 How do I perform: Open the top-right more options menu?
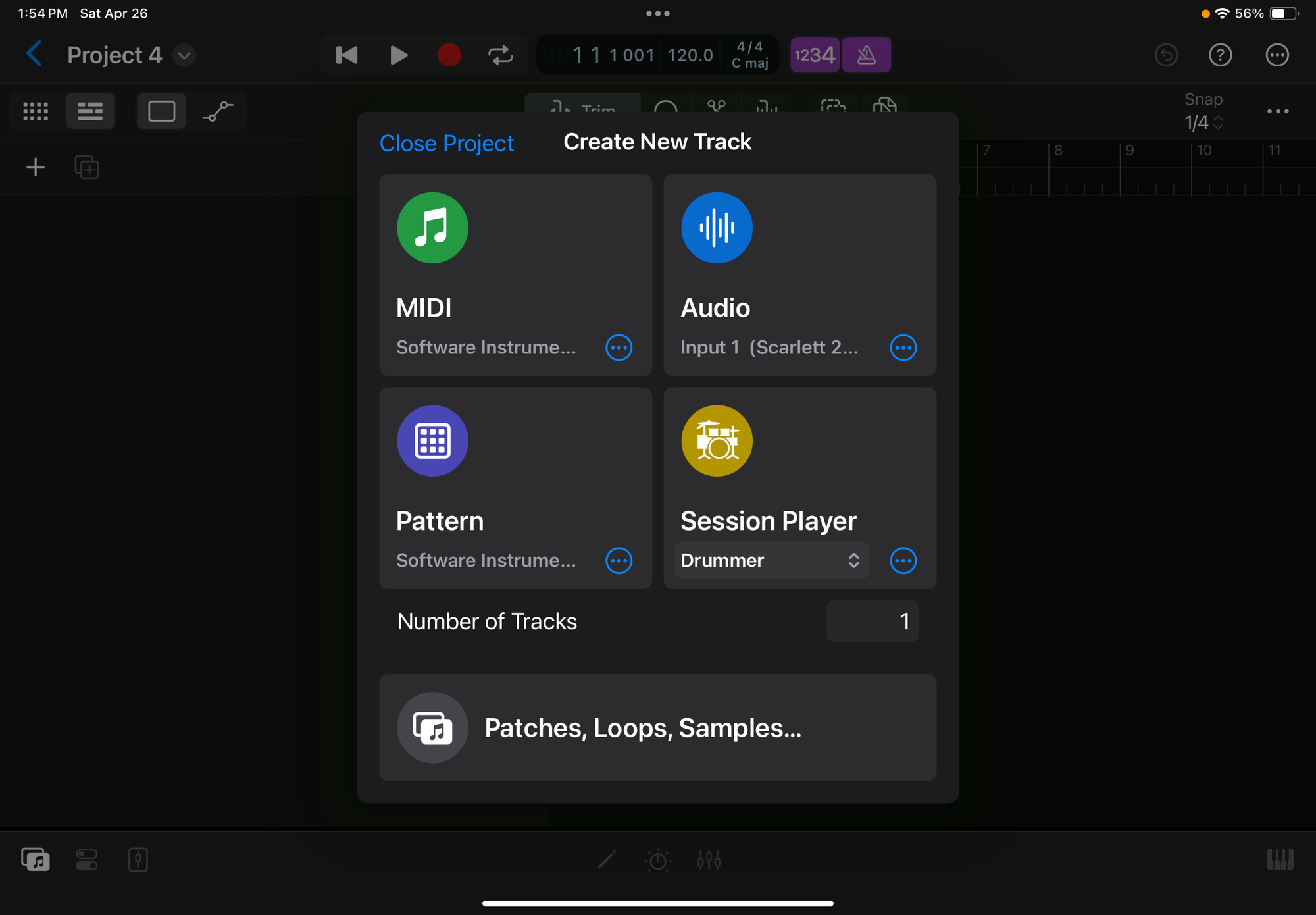pos(1277,55)
